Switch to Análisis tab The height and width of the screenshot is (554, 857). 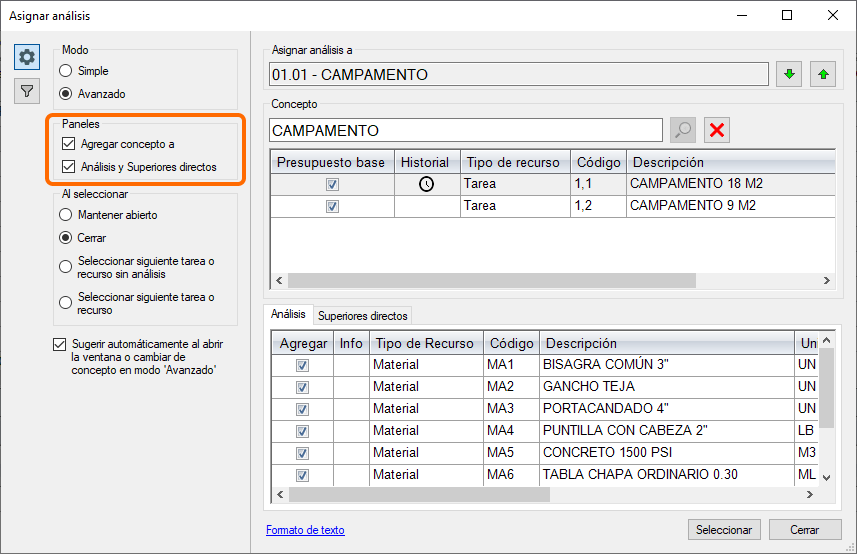pyautogui.click(x=288, y=314)
